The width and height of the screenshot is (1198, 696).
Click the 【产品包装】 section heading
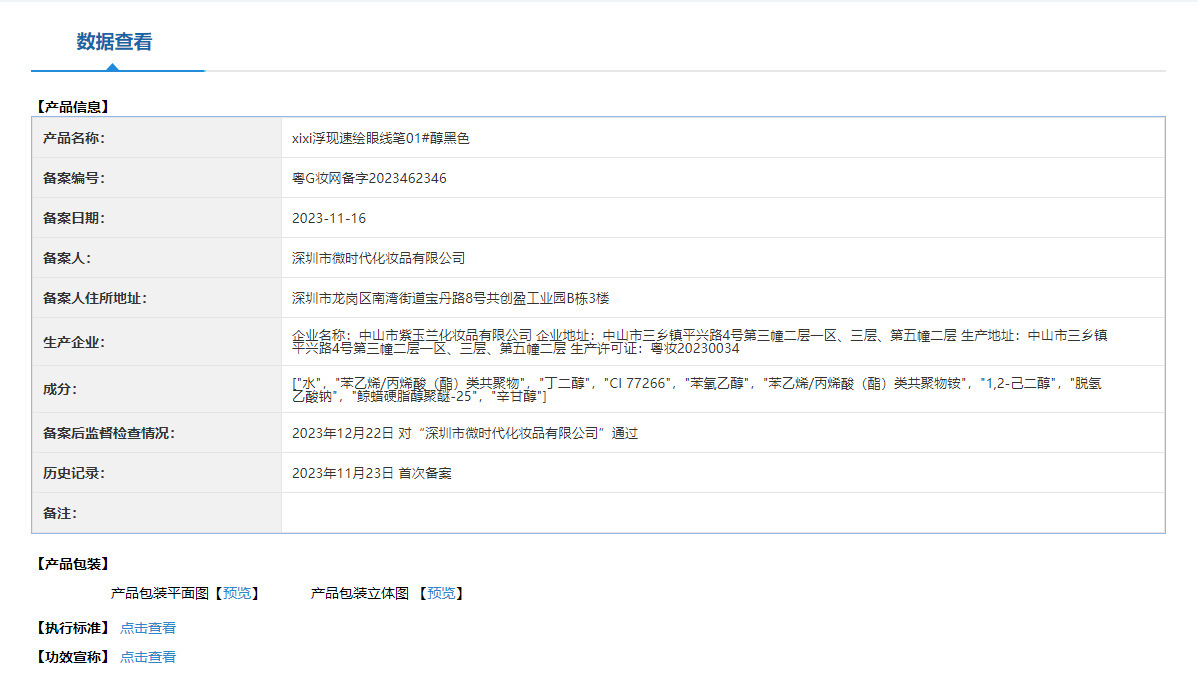tap(73, 564)
